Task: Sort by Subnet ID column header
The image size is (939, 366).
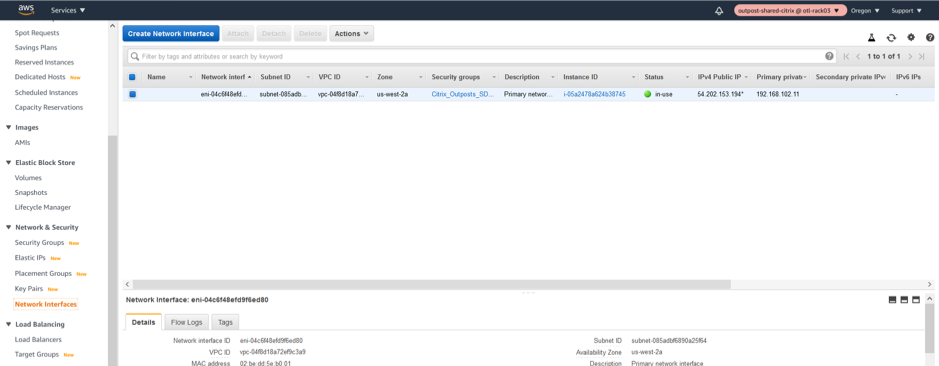Action: [275, 77]
